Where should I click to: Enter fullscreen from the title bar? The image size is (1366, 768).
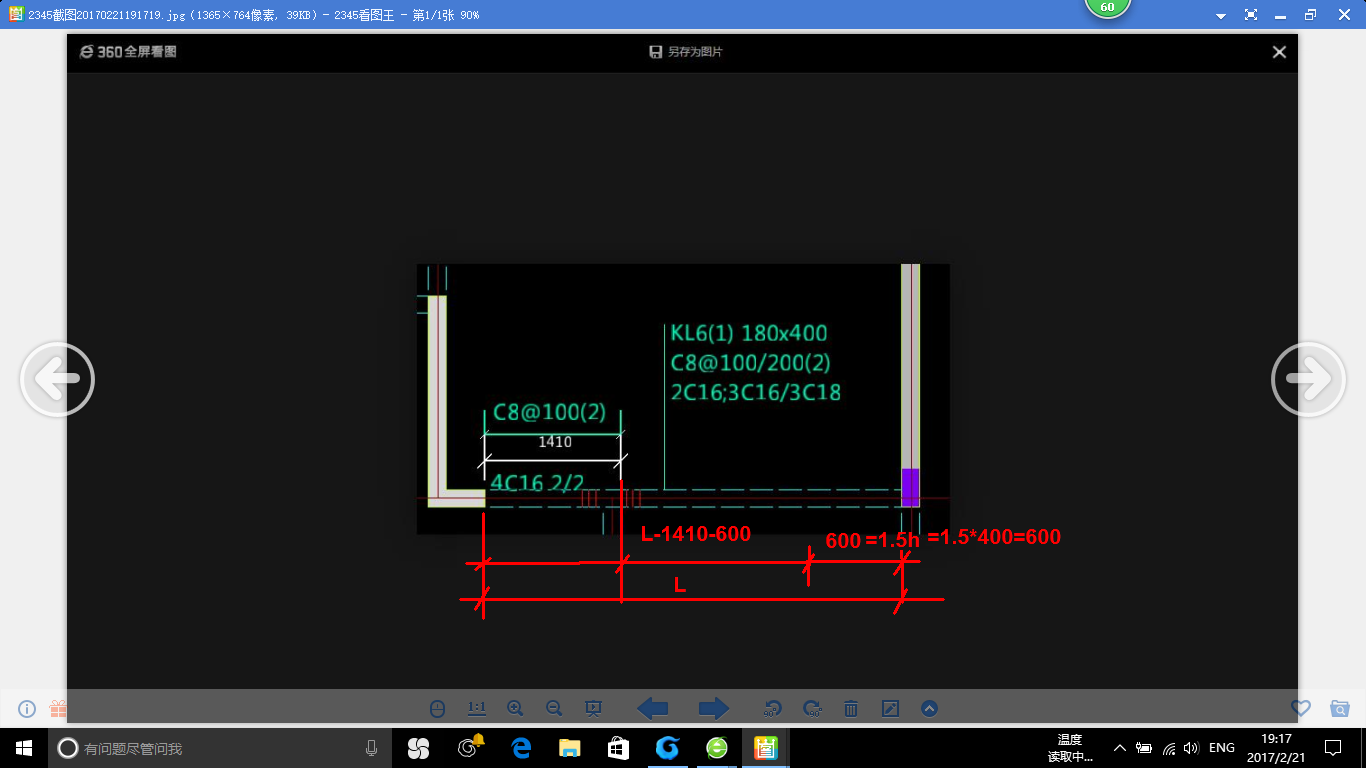click(x=1251, y=15)
